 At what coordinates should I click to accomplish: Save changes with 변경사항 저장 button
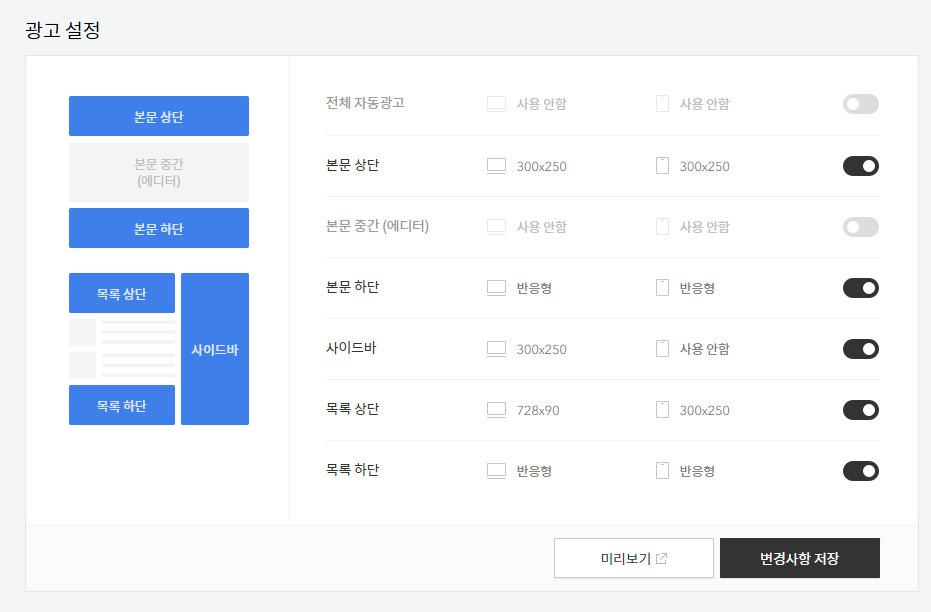point(800,558)
